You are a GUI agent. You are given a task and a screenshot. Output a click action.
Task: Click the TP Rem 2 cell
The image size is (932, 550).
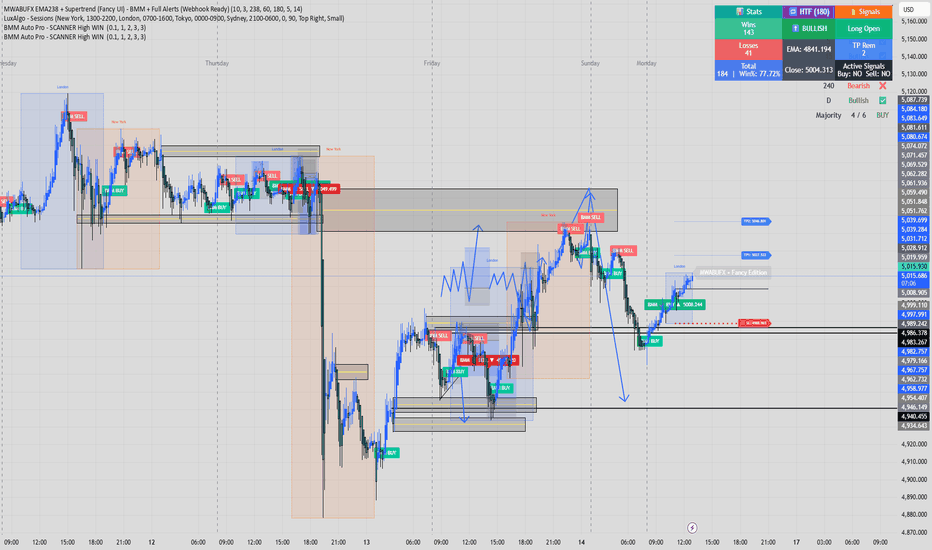tap(864, 49)
